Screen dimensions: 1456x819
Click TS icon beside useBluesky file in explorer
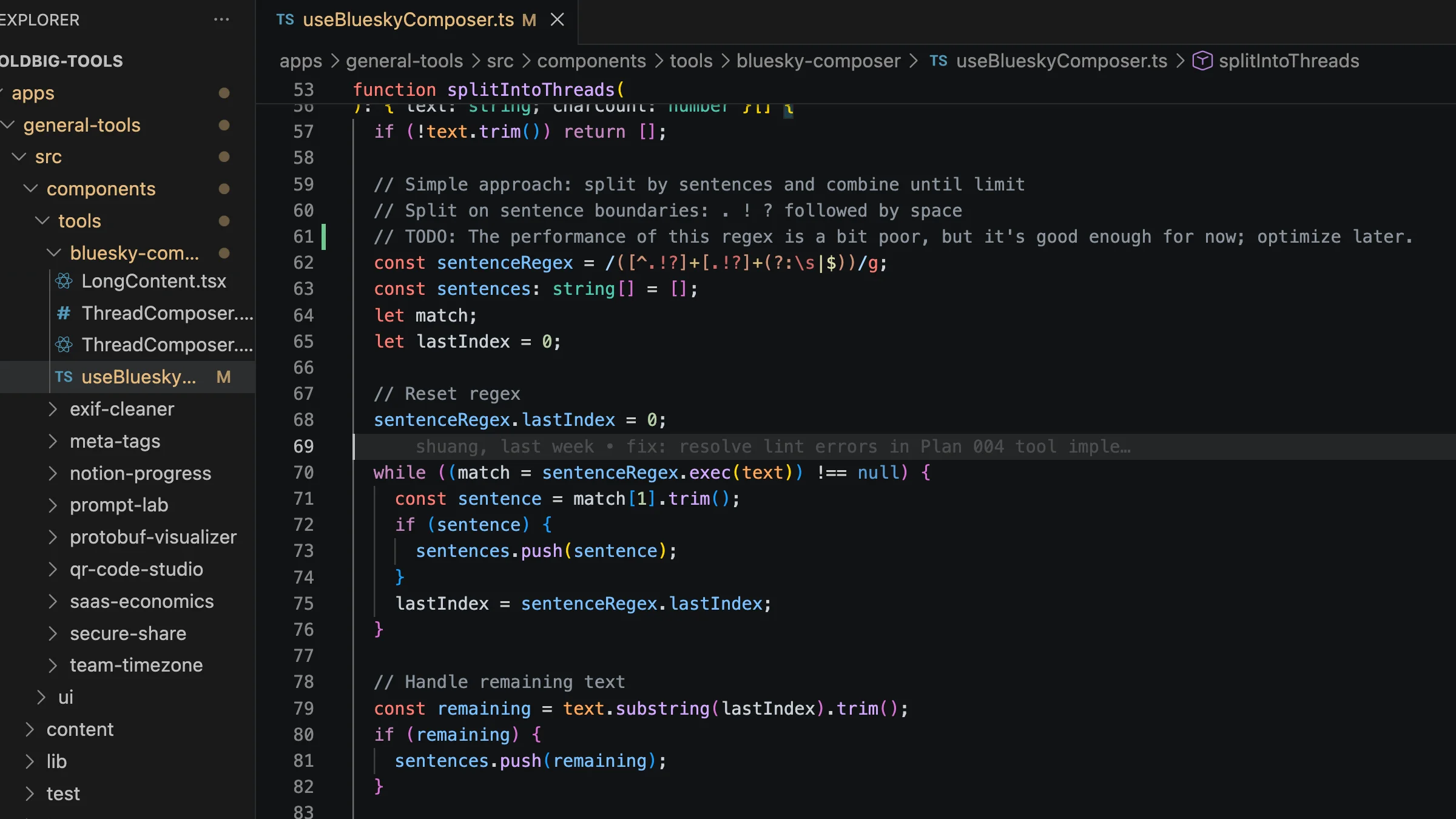click(64, 377)
